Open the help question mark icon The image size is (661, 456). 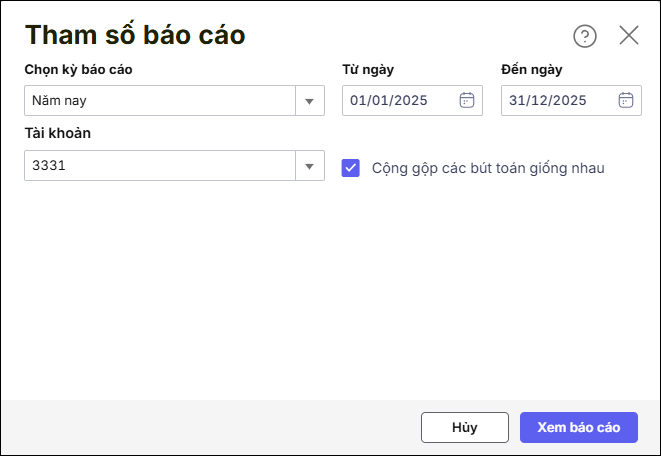(584, 36)
